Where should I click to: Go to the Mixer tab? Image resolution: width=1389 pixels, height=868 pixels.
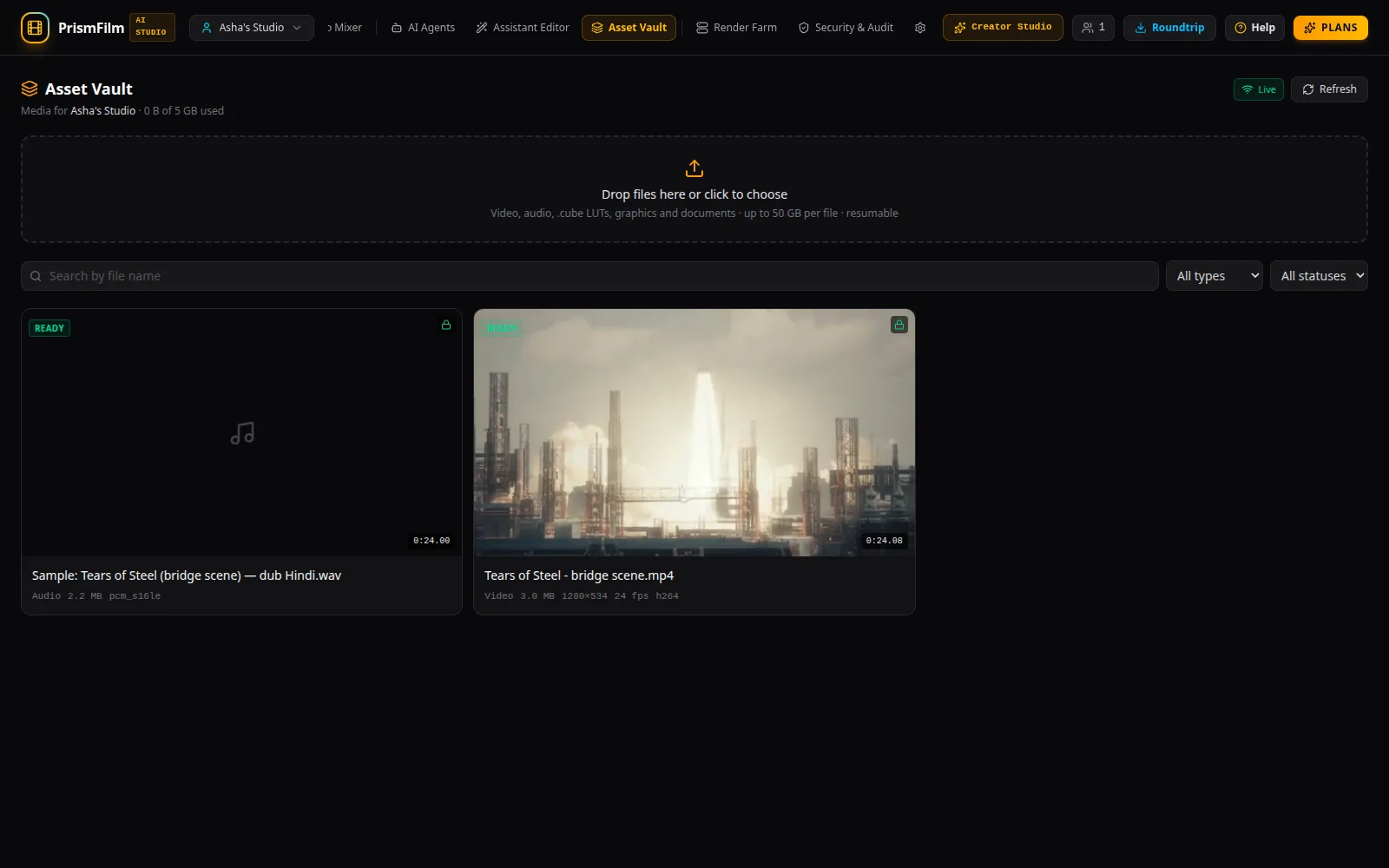point(346,28)
